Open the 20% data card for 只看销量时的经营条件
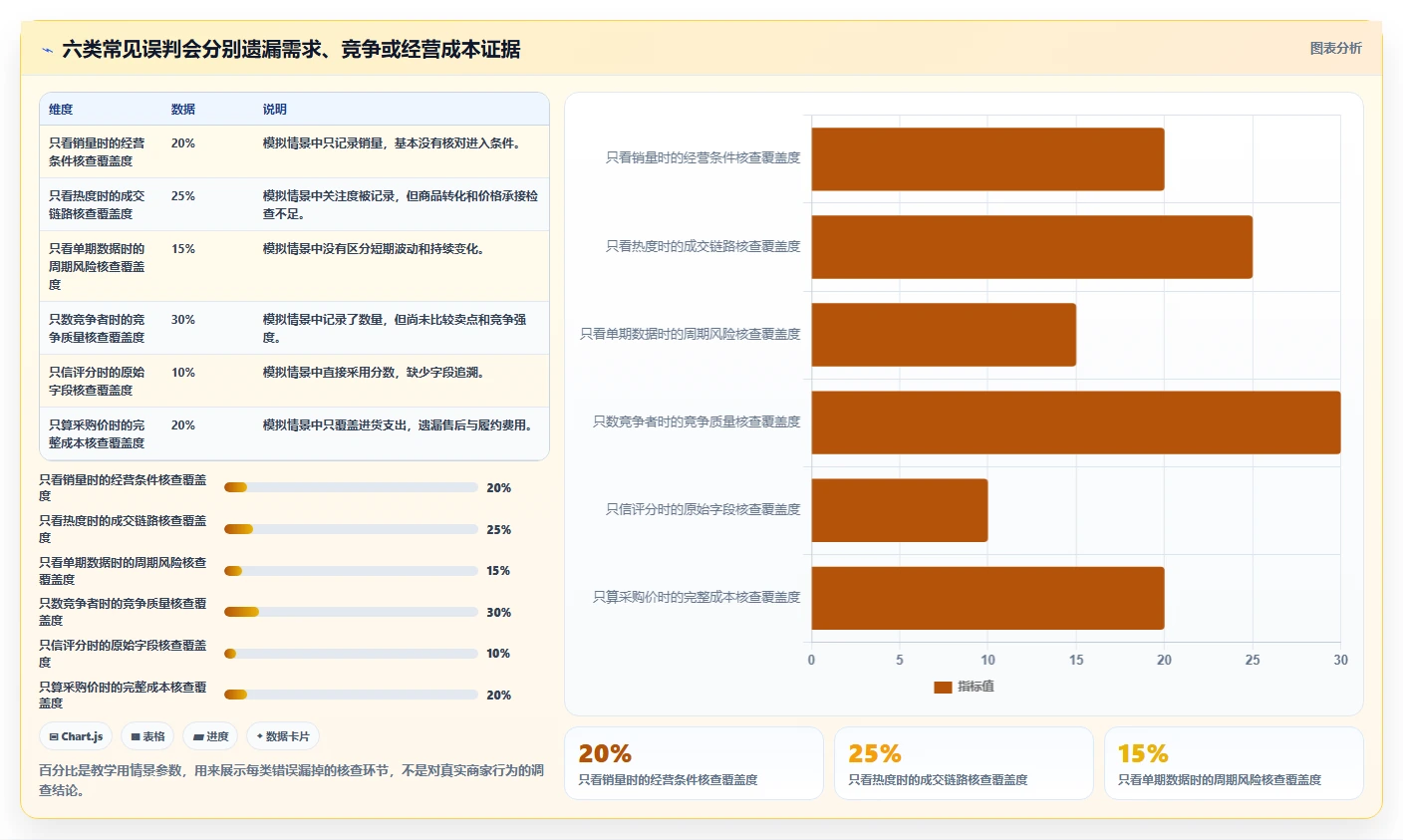Viewport: 1403px width, 840px height. [694, 763]
